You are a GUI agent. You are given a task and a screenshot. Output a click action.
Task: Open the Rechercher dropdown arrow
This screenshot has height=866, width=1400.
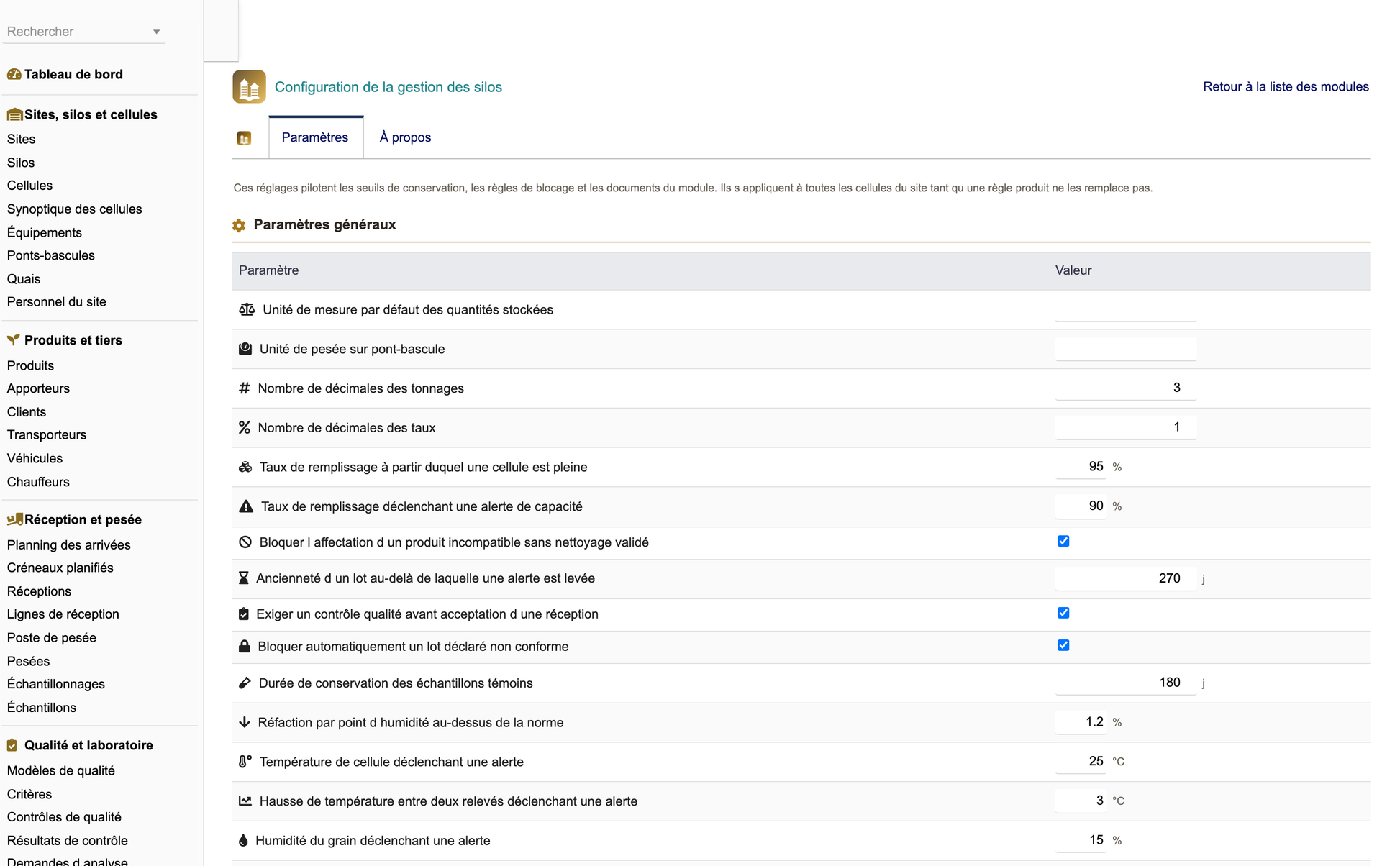pyautogui.click(x=156, y=32)
